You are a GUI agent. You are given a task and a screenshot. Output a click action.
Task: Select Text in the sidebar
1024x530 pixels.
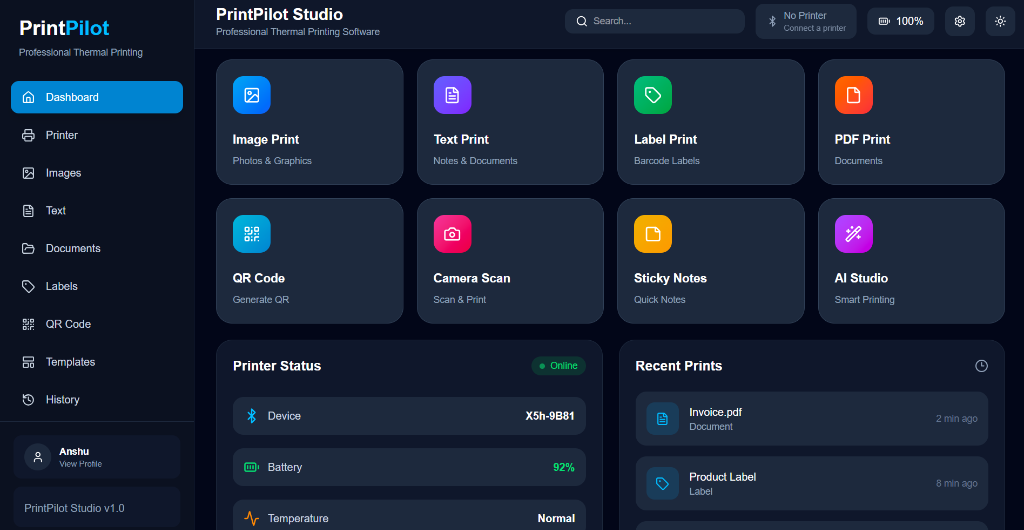[x=97, y=211]
